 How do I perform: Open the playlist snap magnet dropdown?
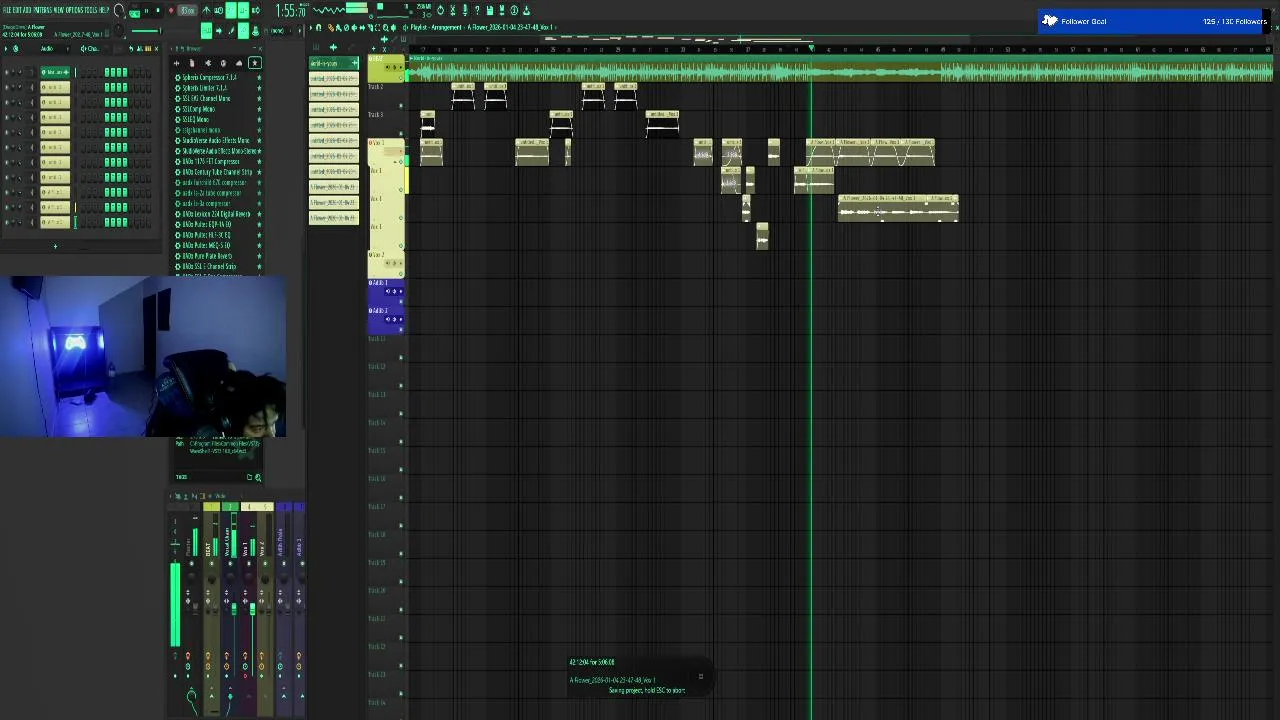(x=318, y=27)
